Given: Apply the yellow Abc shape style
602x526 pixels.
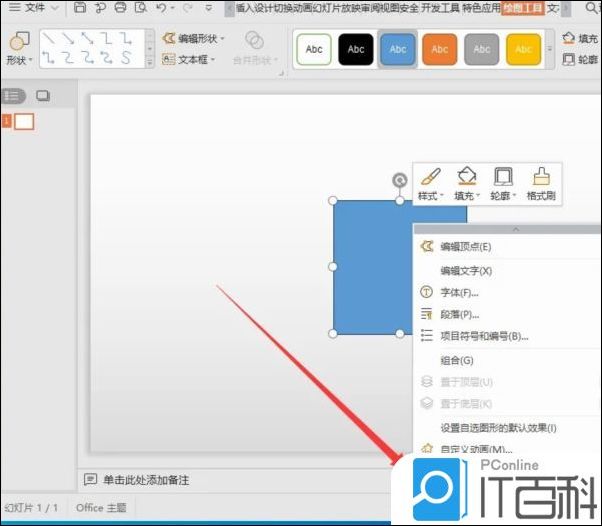Looking at the screenshot, I should (x=523, y=49).
